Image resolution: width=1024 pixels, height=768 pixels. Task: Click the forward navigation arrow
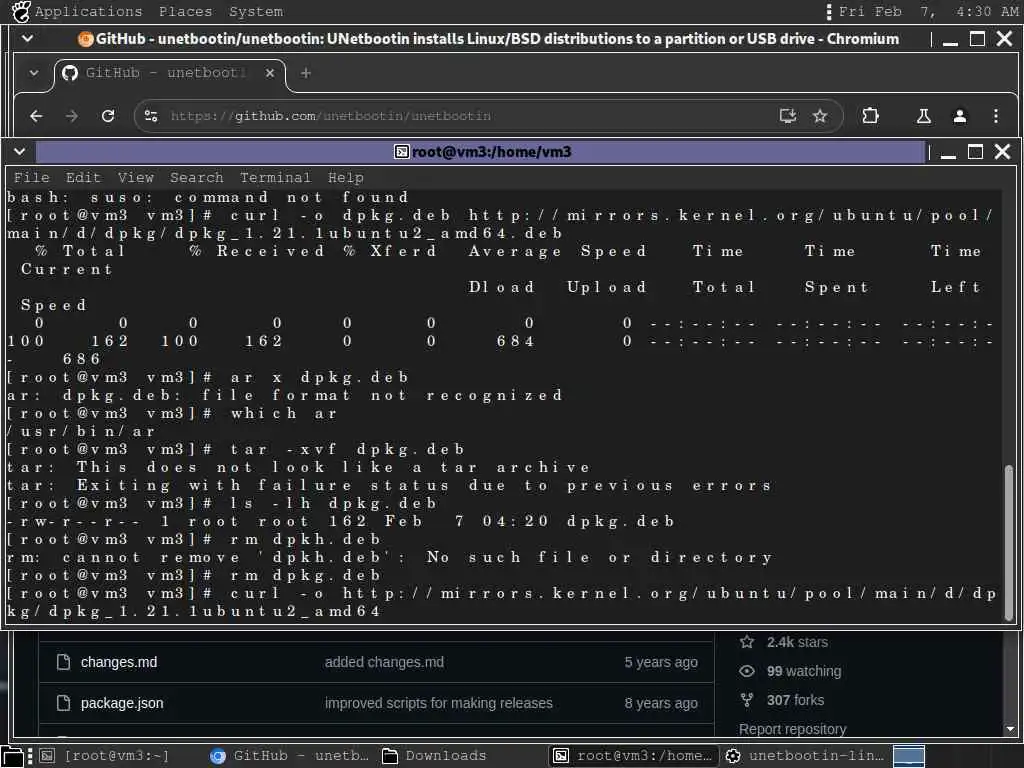pyautogui.click(x=72, y=116)
